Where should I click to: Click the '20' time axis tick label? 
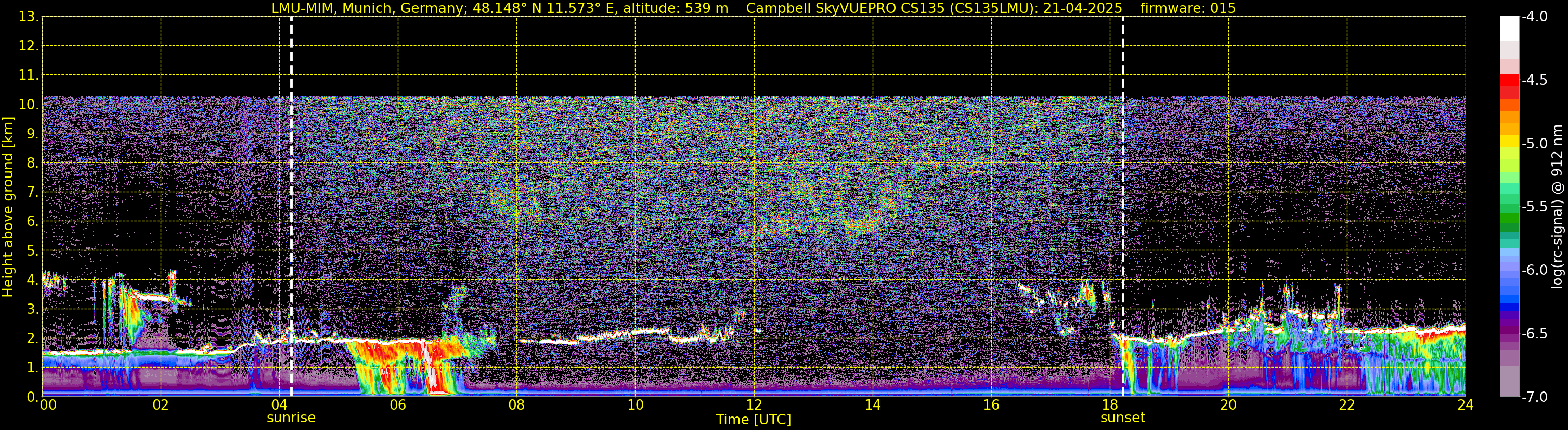click(1228, 405)
